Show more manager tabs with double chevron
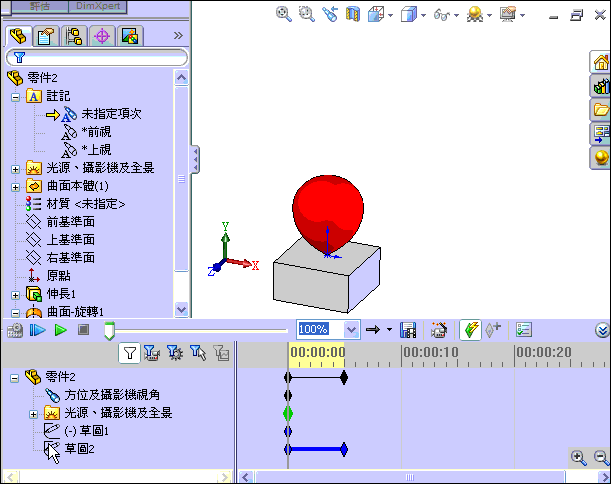The image size is (611, 484). 178,35
